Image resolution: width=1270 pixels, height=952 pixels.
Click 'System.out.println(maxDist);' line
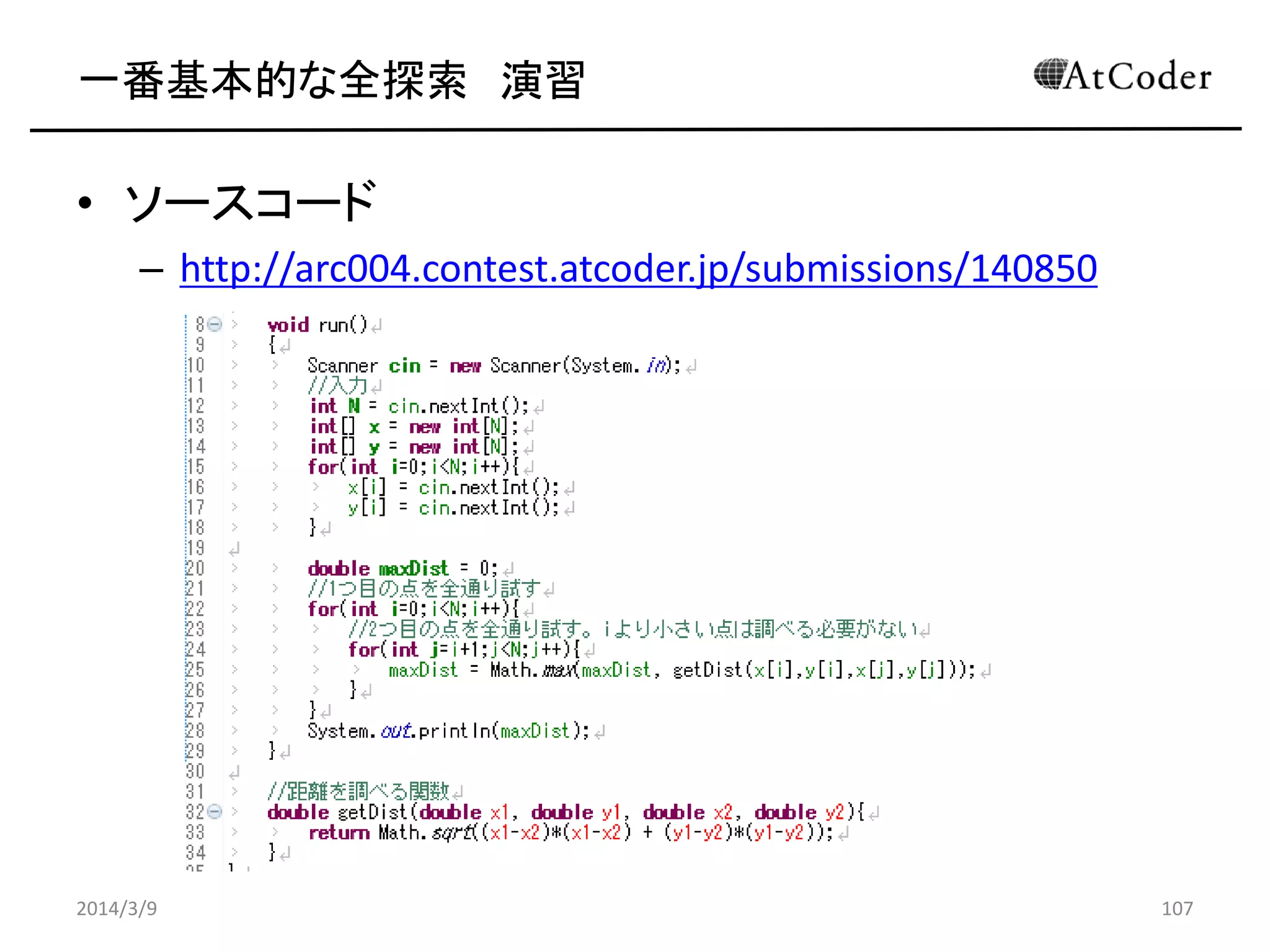(x=448, y=731)
